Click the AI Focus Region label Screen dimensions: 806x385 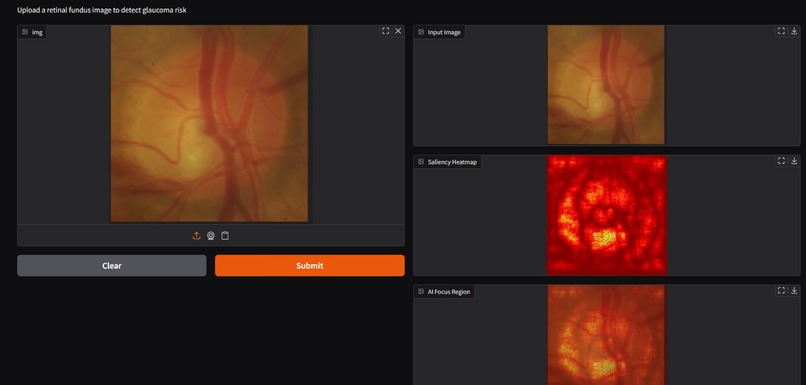[444, 291]
